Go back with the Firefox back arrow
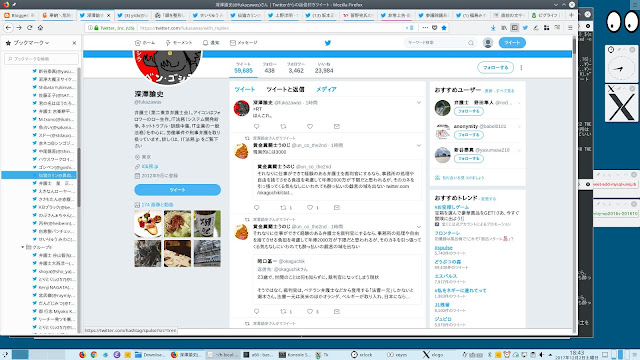The height and width of the screenshot is (360, 640). point(8,28)
